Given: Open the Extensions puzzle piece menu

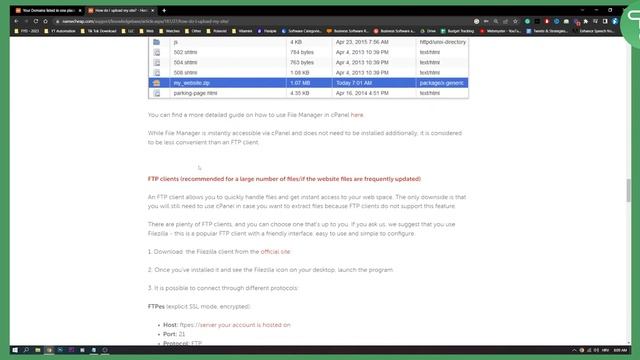Looking at the screenshot, I should pos(586,21).
